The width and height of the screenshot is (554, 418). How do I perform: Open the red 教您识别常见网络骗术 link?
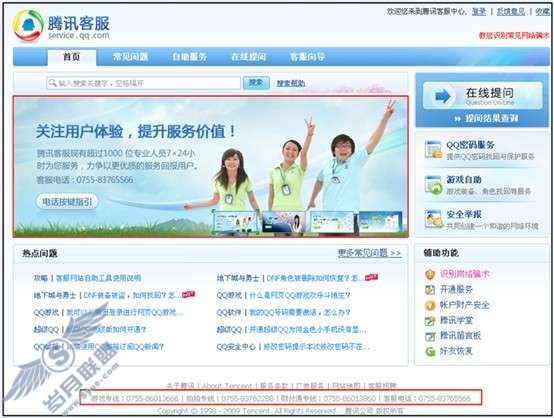pyautogui.click(x=514, y=35)
